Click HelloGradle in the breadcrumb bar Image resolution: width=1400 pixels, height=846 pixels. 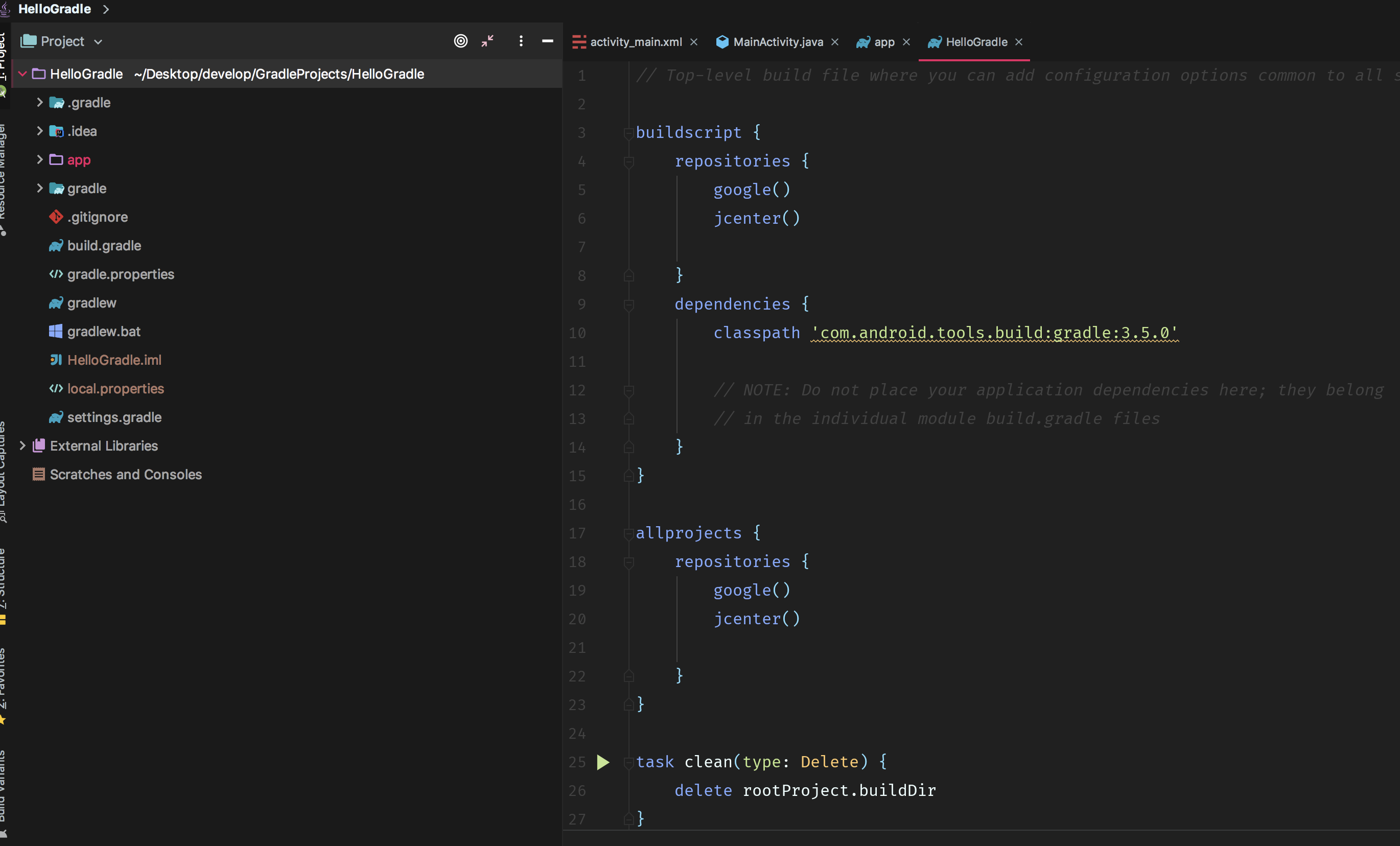55,9
